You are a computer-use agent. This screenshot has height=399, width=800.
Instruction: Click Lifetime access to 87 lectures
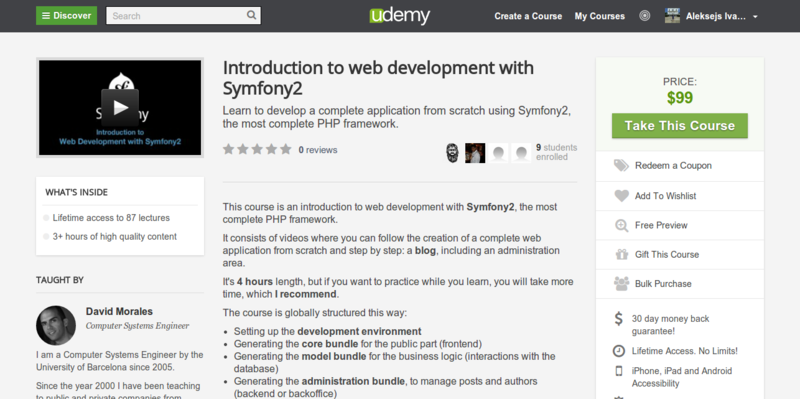coord(111,218)
